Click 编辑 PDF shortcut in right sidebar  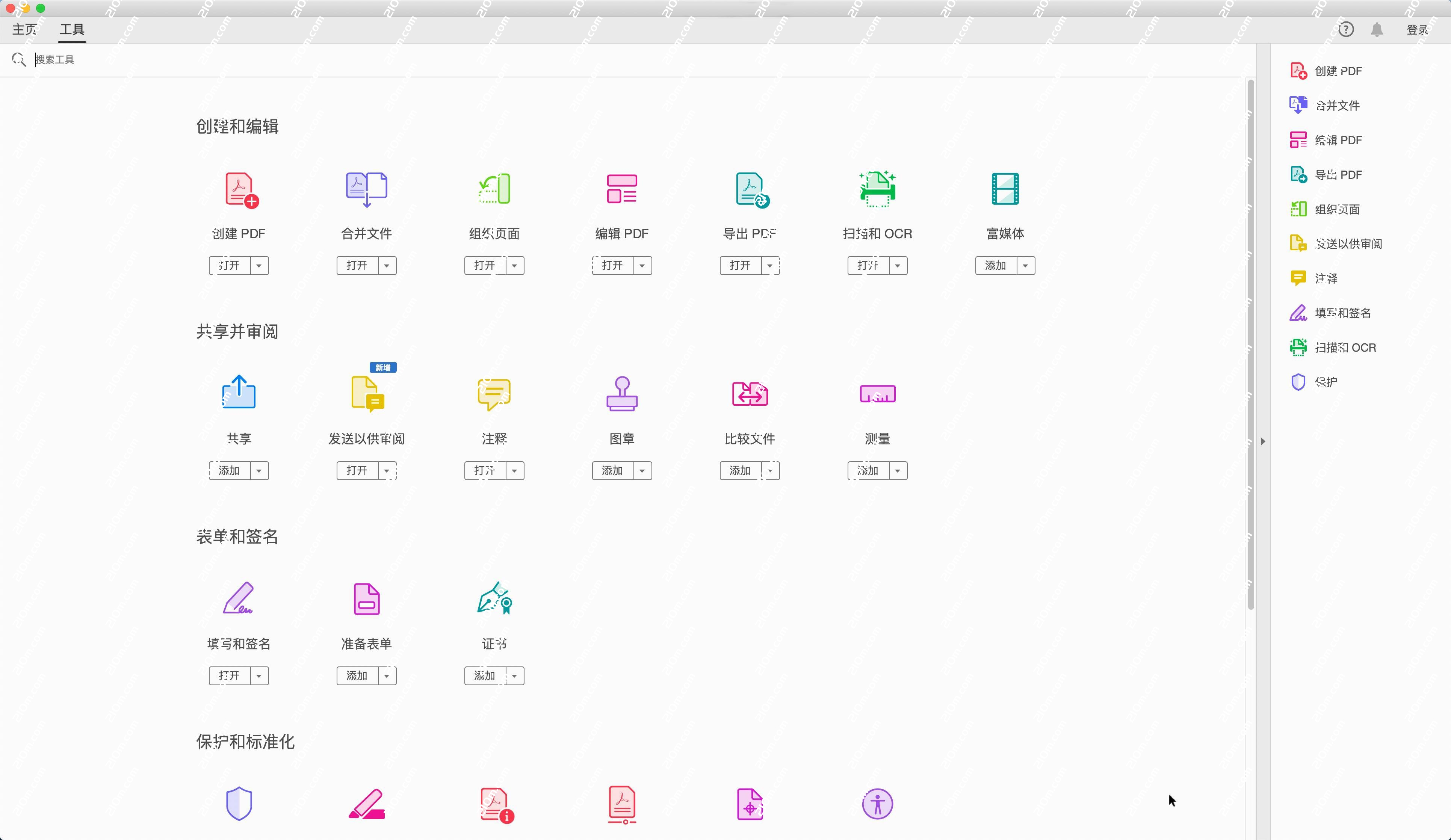[1326, 140]
